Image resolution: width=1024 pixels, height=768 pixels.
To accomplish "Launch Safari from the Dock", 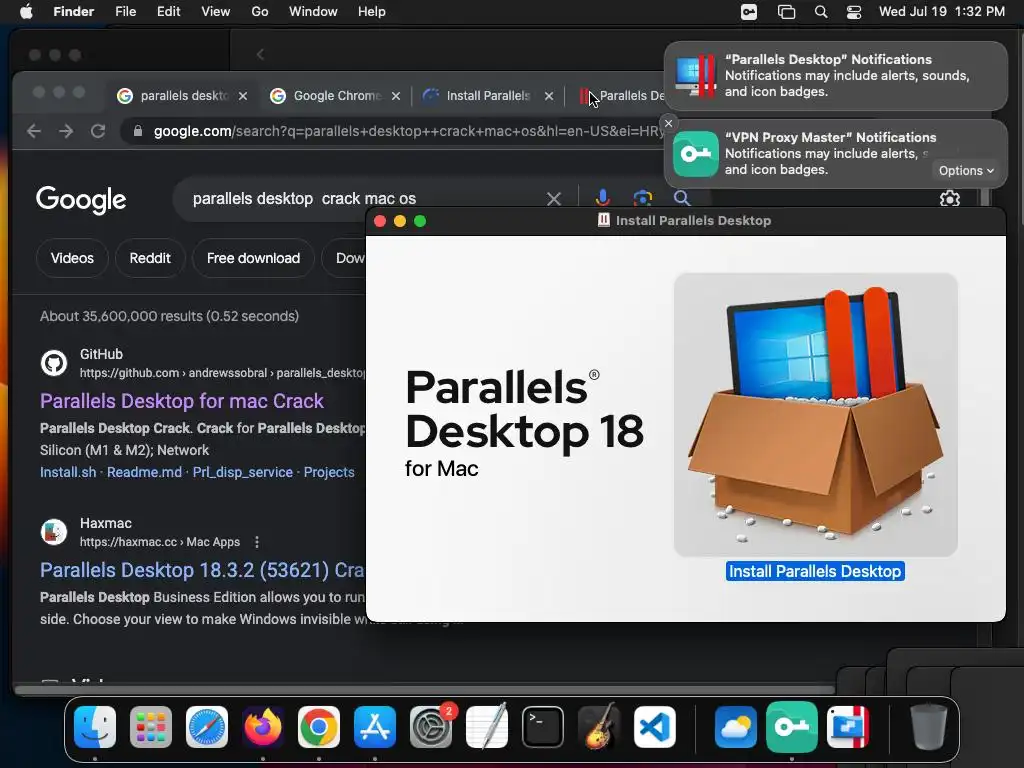I will click(x=207, y=727).
